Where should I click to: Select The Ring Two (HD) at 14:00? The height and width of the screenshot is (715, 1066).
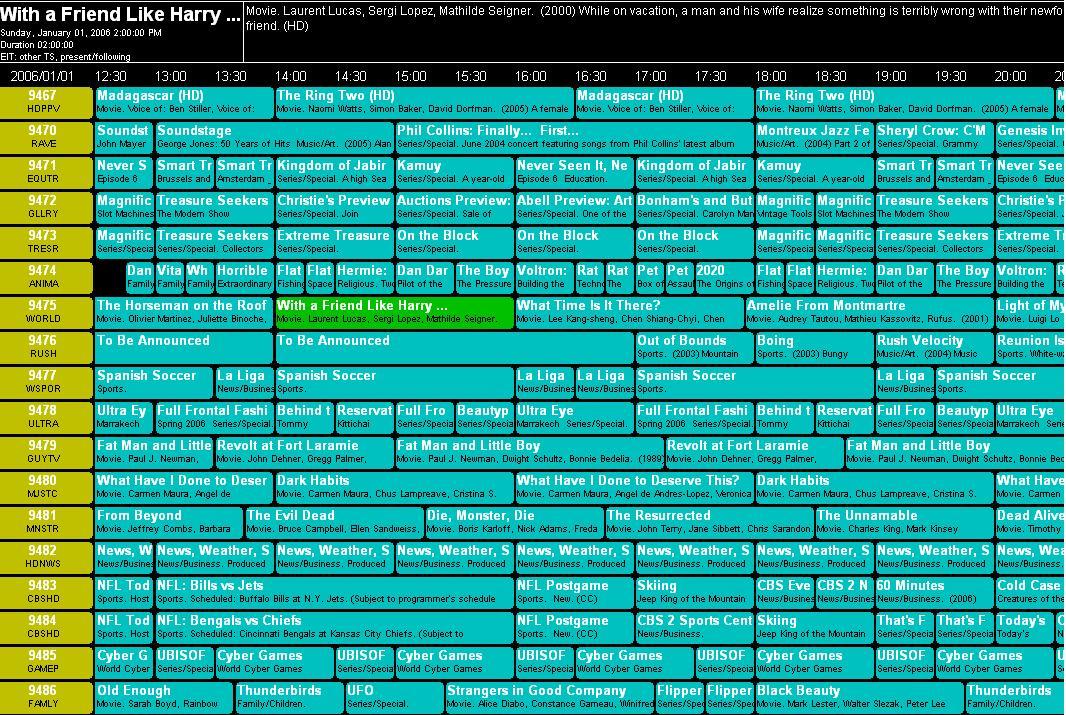[x=424, y=102]
